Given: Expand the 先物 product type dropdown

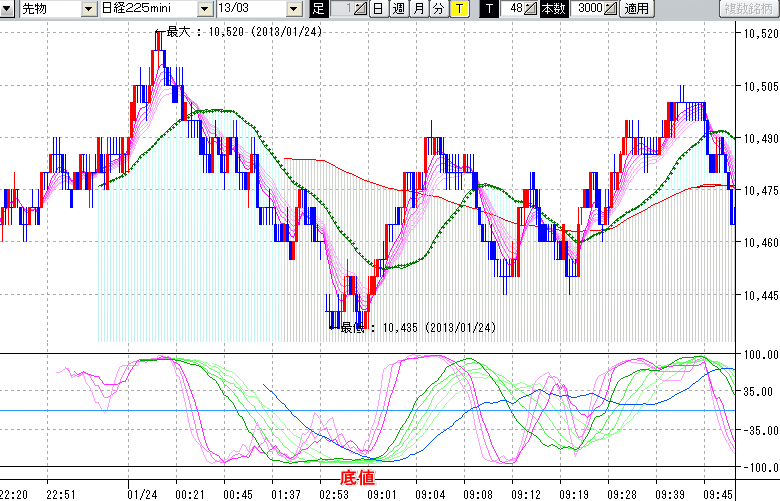Looking at the screenshot, I should (89, 9).
